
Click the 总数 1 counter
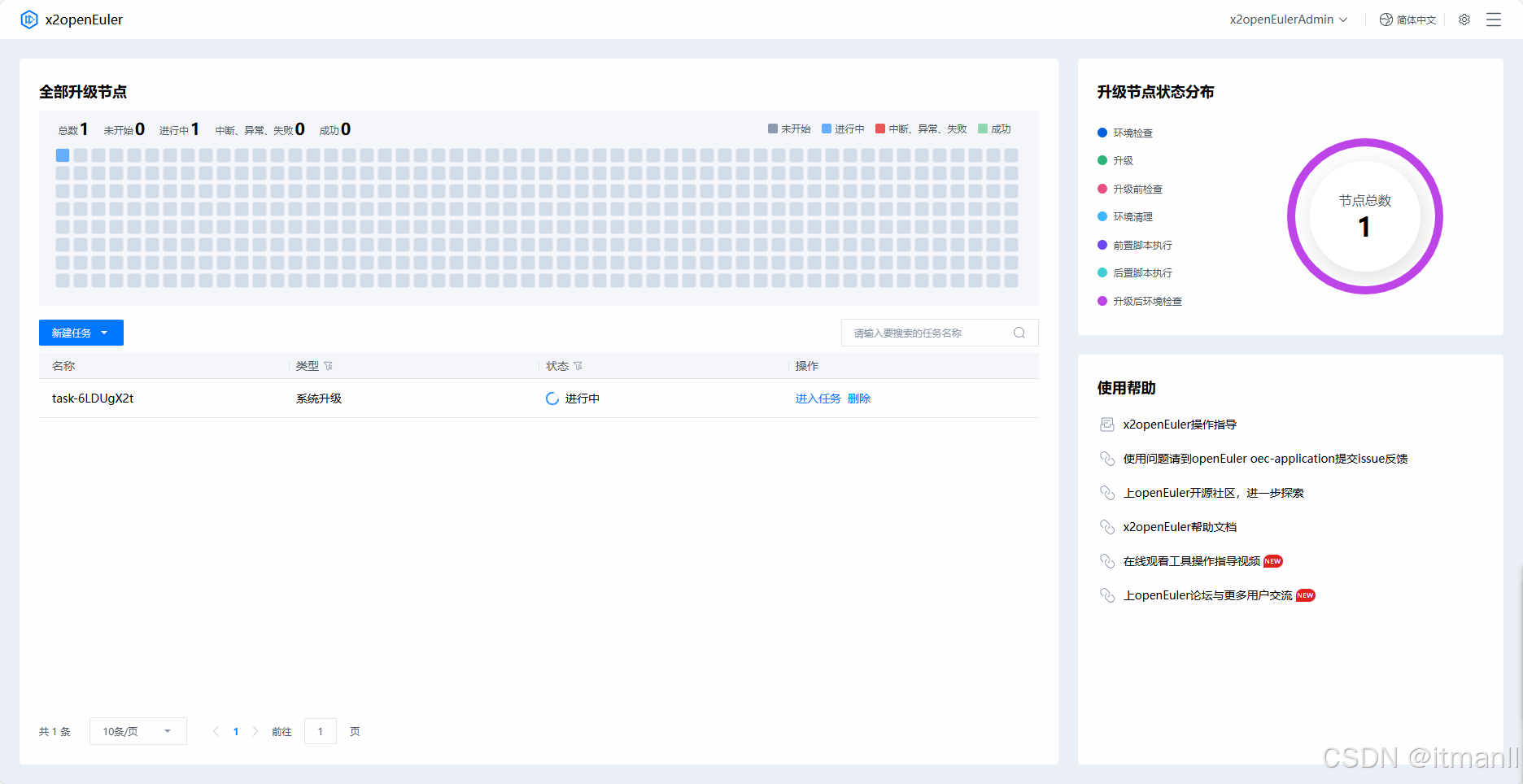pos(73,129)
